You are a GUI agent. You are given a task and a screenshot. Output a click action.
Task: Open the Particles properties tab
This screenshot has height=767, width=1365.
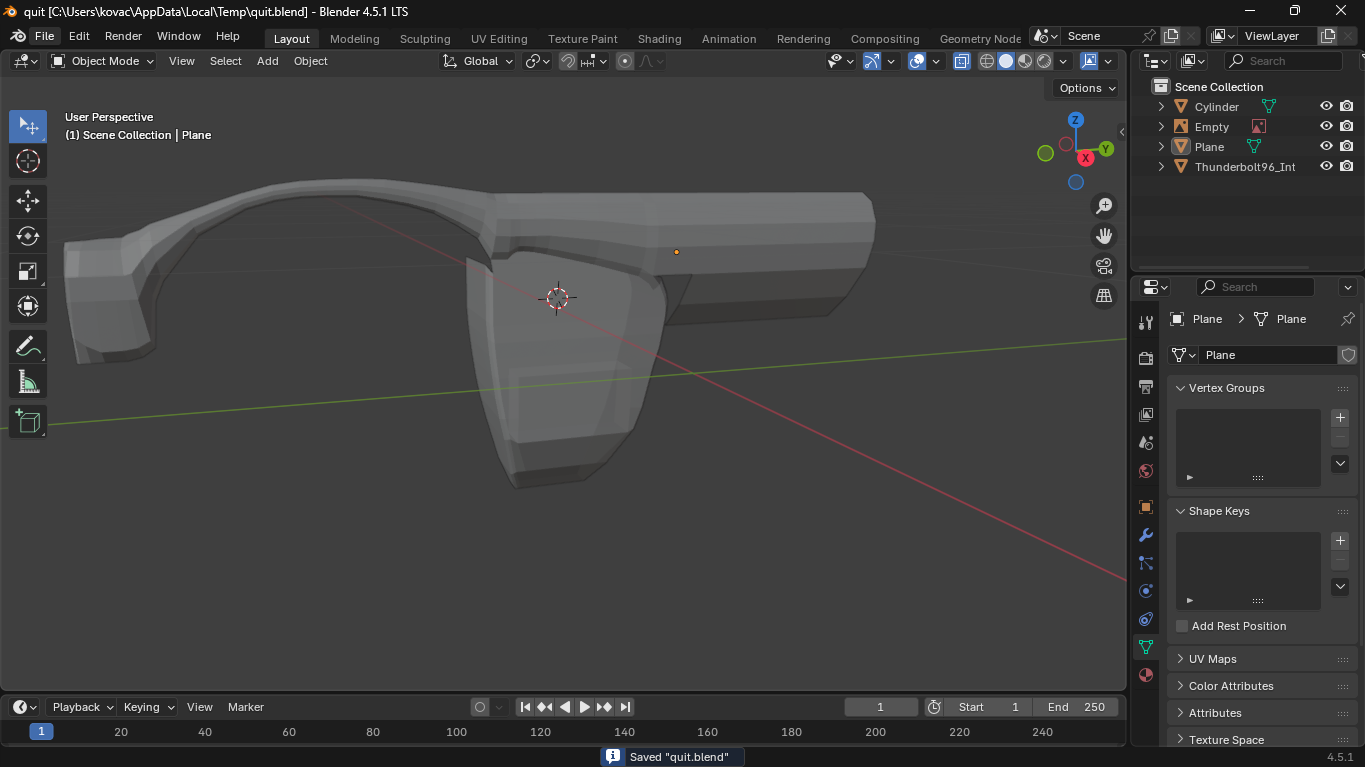1146,563
